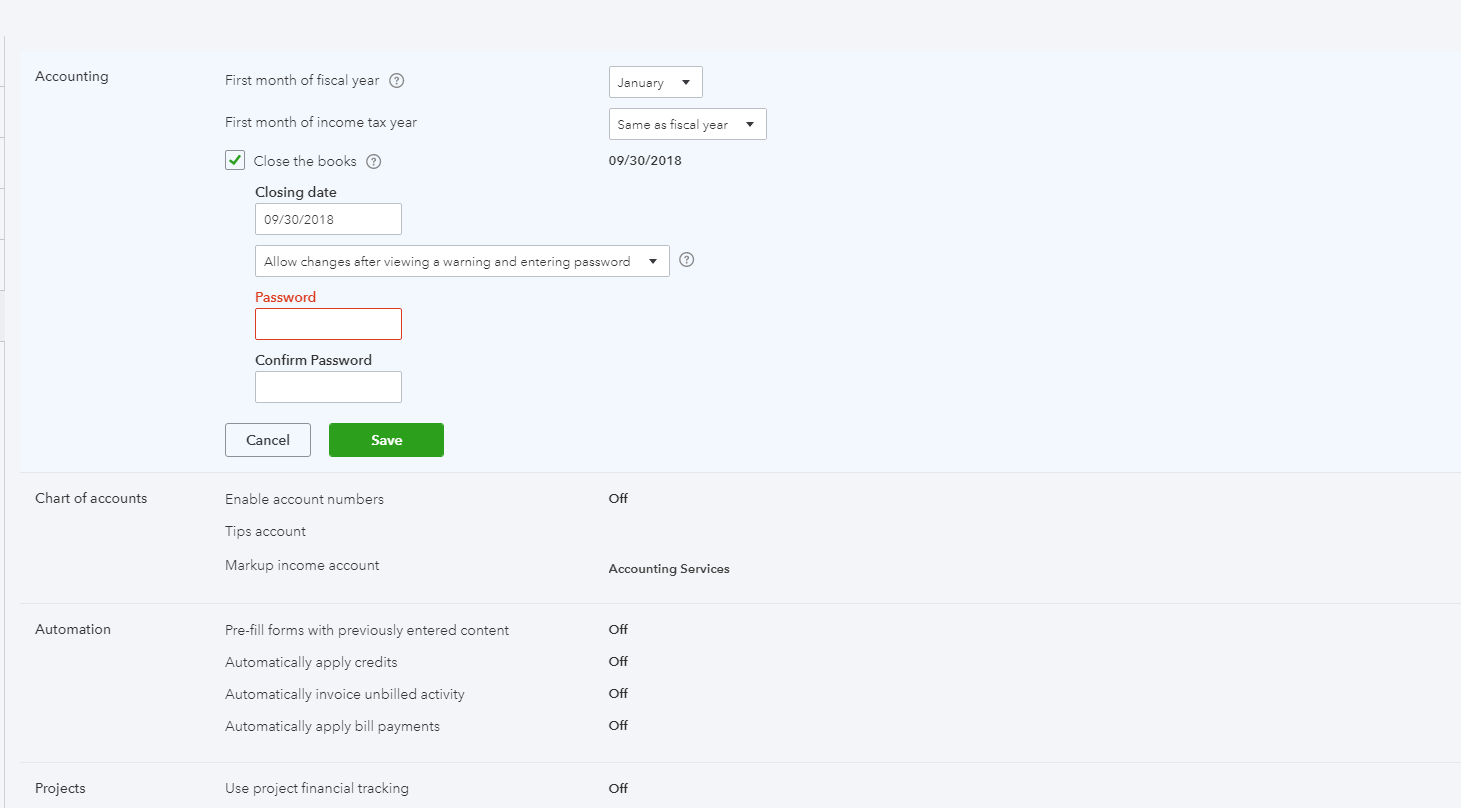Viewport: 1461px width, 808px height.
Task: Edit Enable account numbers setting
Action: click(304, 499)
